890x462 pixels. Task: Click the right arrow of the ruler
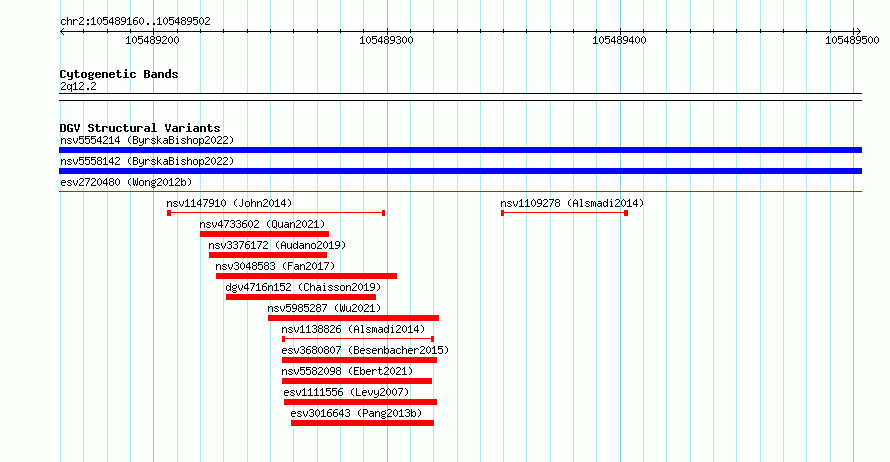(858, 31)
